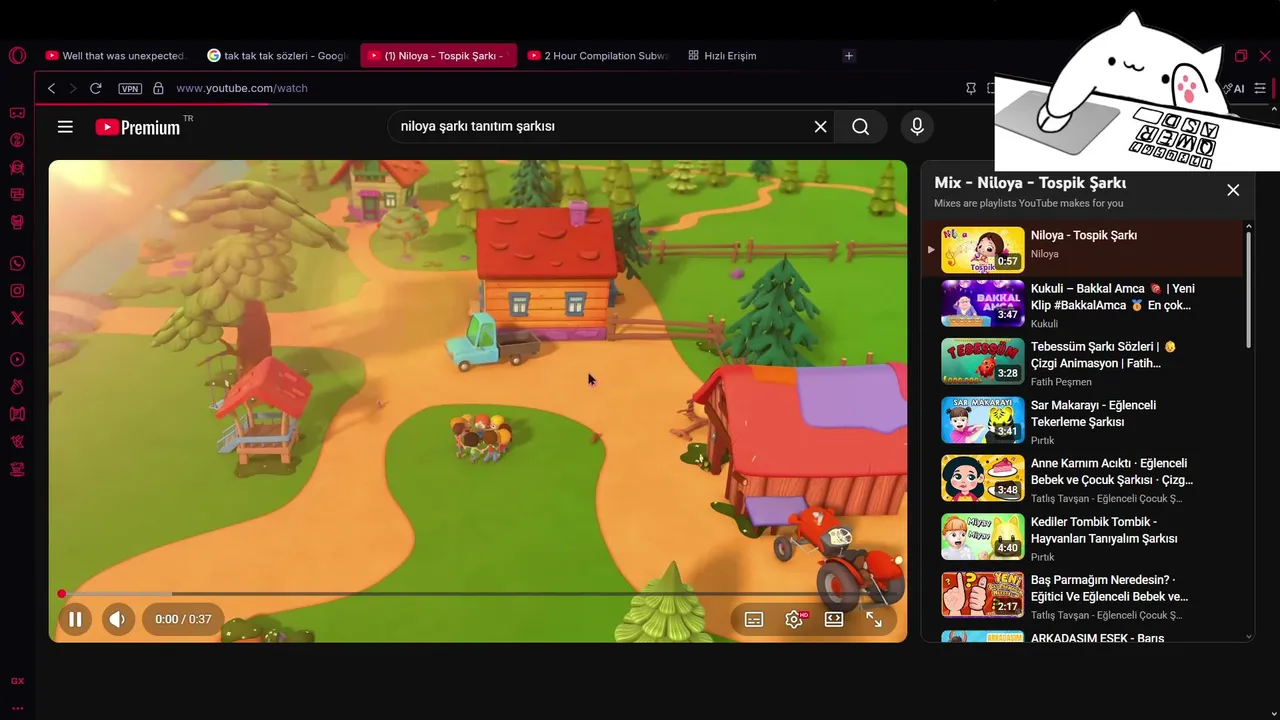Click the 'Mix - Niloya - Tospik Şarkı' title
Viewport: 1280px width, 720px height.
[x=1030, y=183]
